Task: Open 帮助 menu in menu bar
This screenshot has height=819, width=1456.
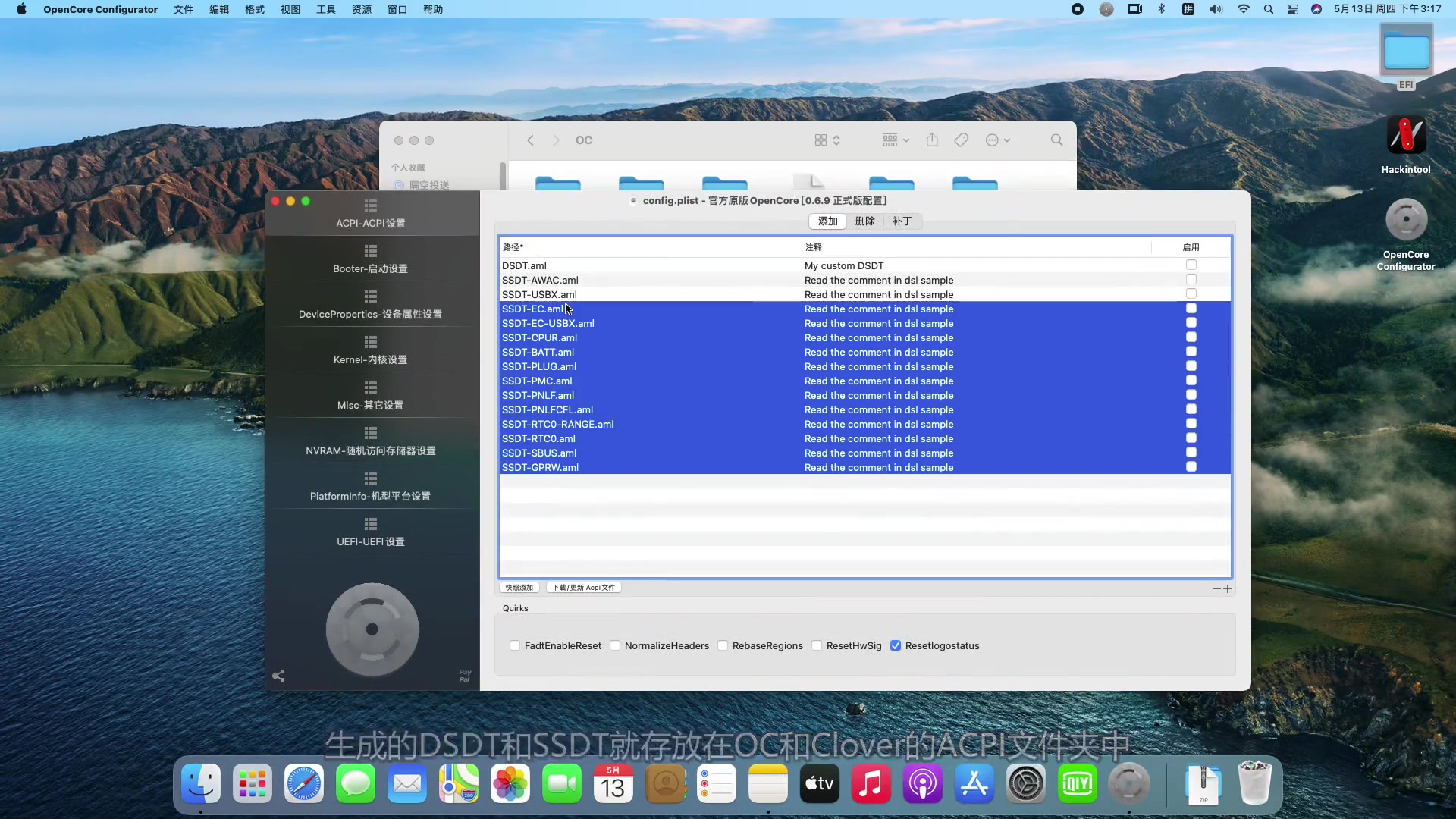Action: click(433, 9)
